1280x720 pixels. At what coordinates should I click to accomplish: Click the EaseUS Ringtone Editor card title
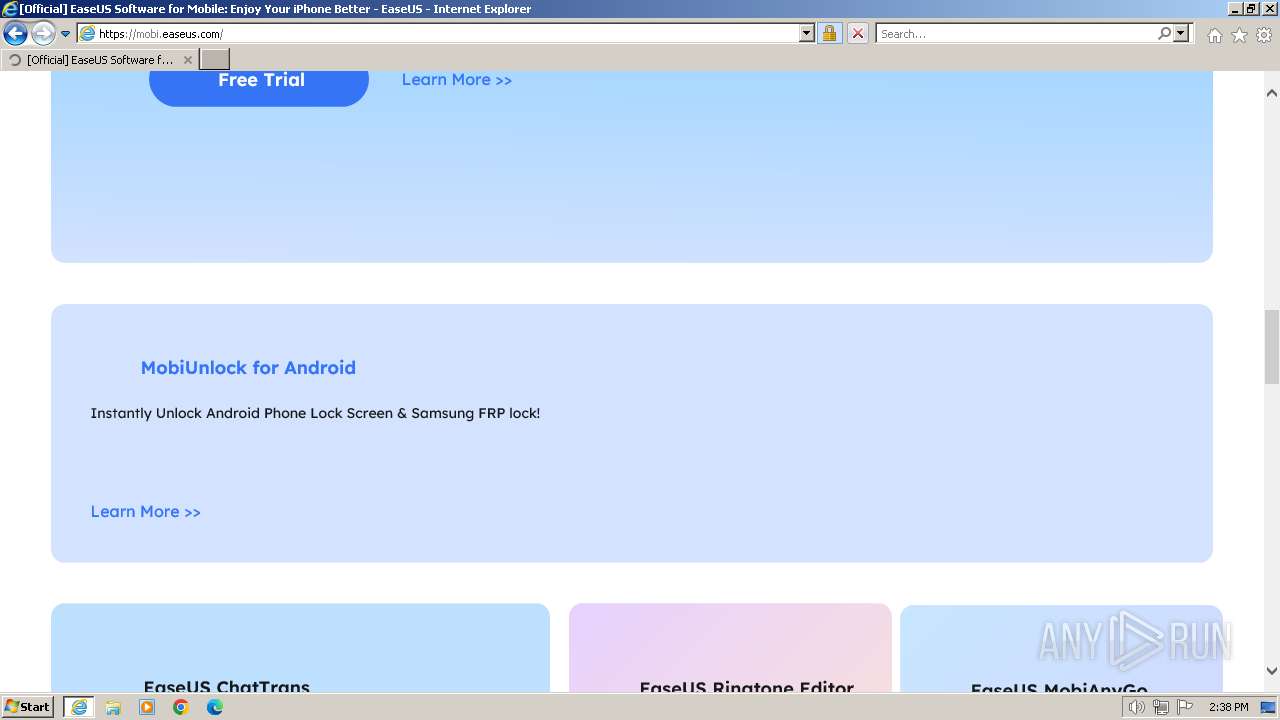pos(746,687)
